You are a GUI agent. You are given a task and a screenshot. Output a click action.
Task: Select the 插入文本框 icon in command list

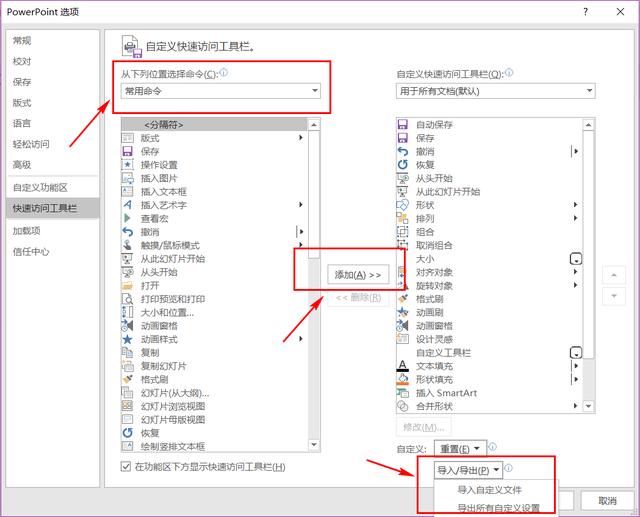127,191
